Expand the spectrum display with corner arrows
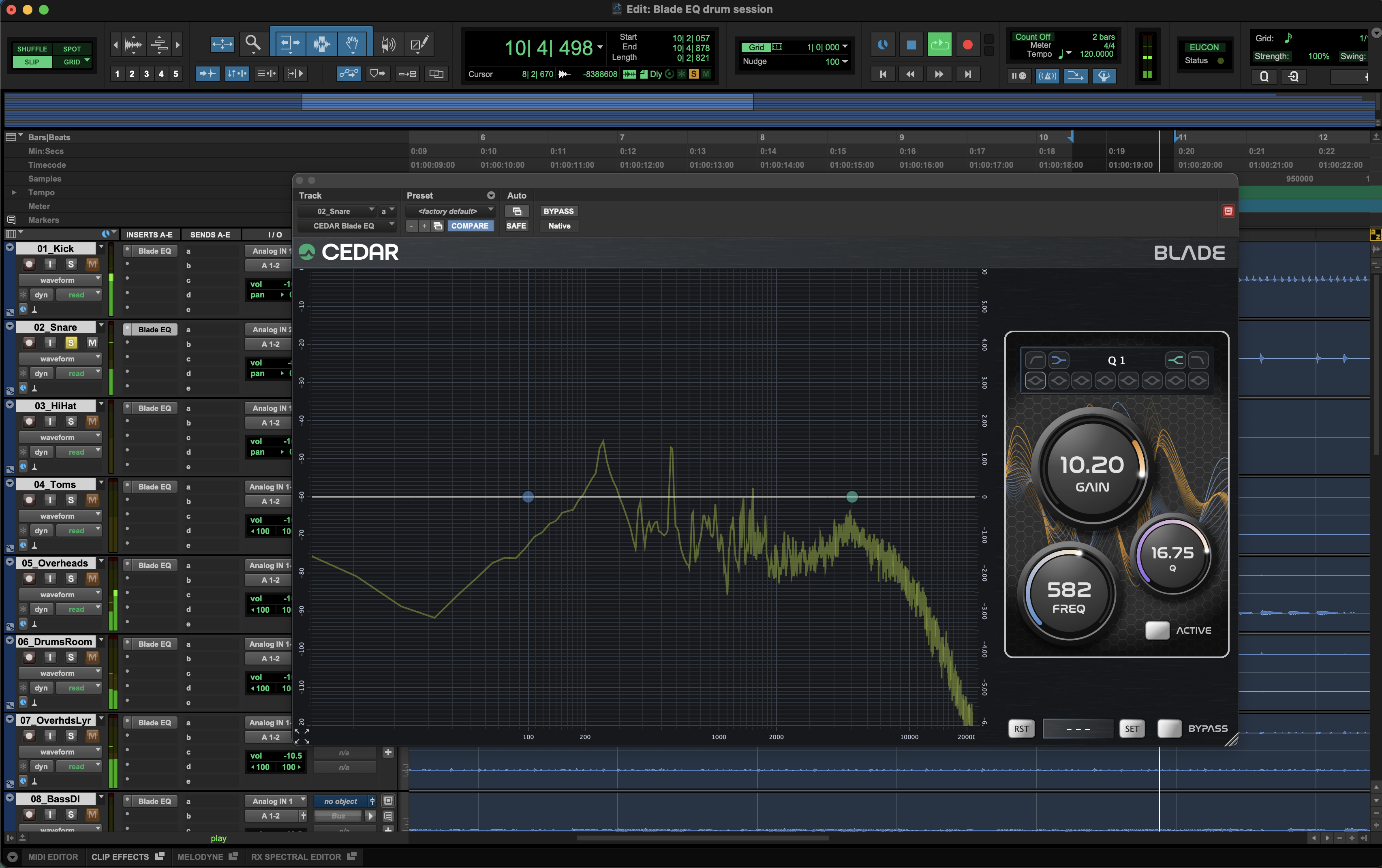This screenshot has width=1382, height=868. pos(302,736)
